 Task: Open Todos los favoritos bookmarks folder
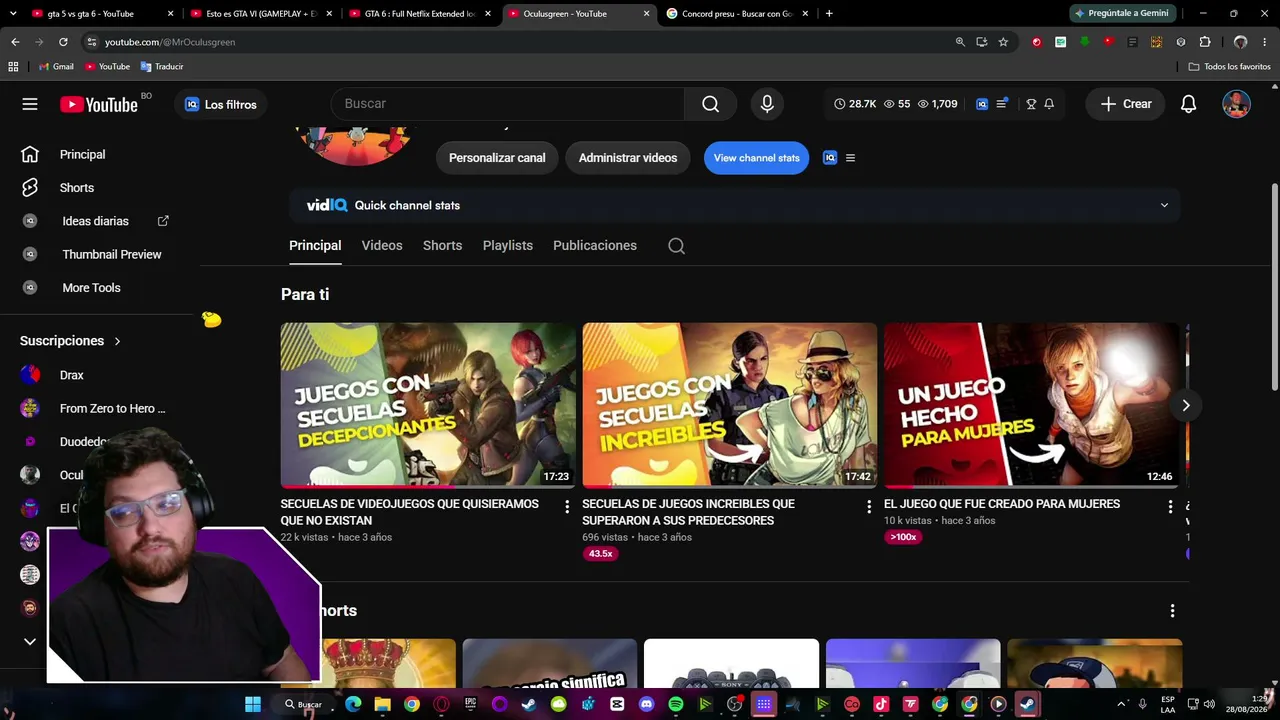pyautogui.click(x=1230, y=66)
